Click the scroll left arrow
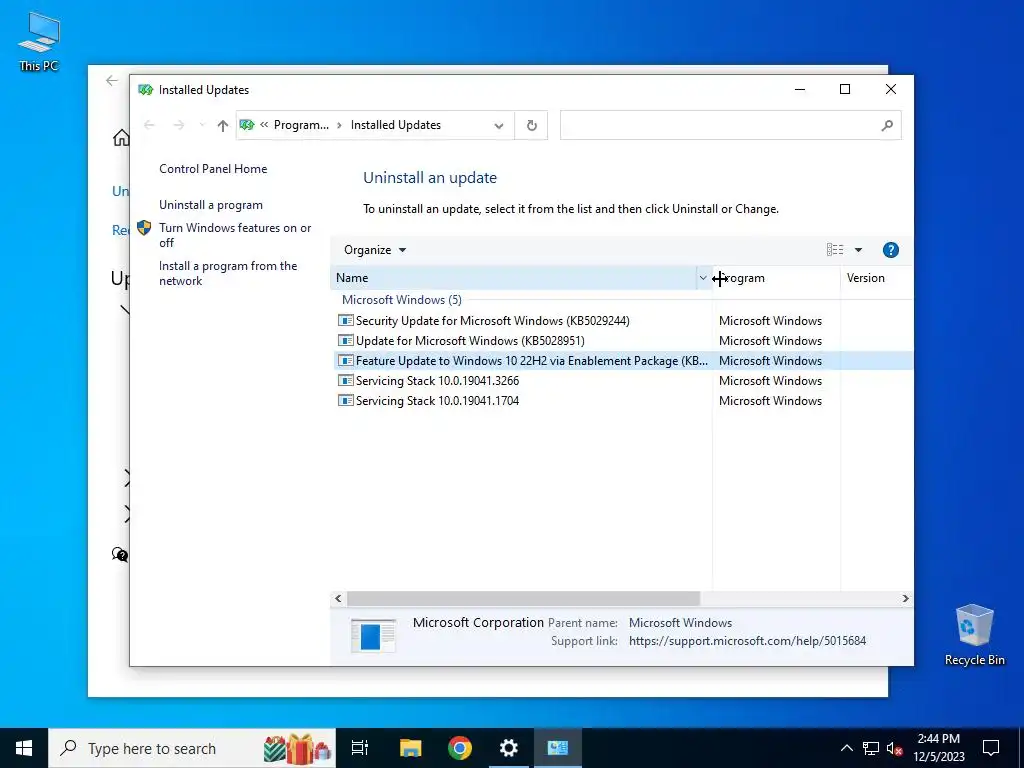1024x768 pixels. coord(338,599)
